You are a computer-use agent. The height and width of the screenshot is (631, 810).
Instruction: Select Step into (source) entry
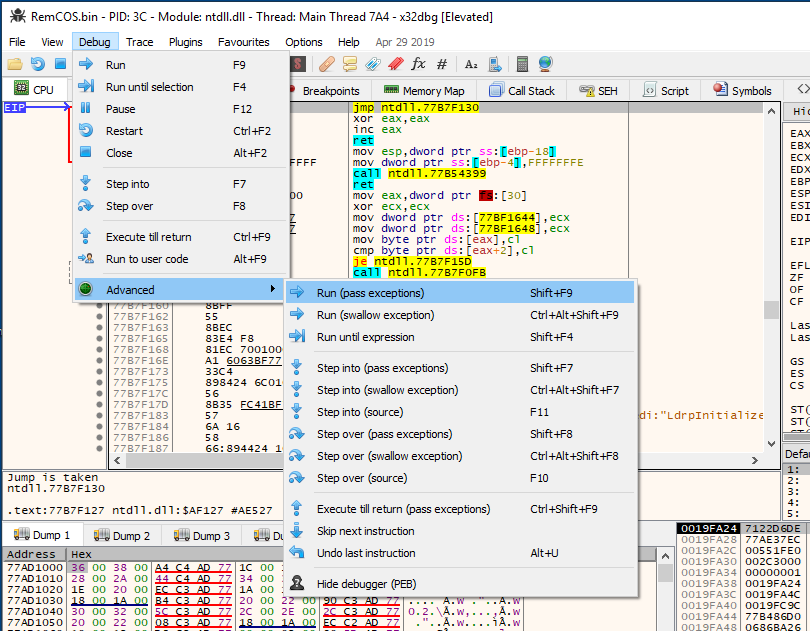[460, 412]
